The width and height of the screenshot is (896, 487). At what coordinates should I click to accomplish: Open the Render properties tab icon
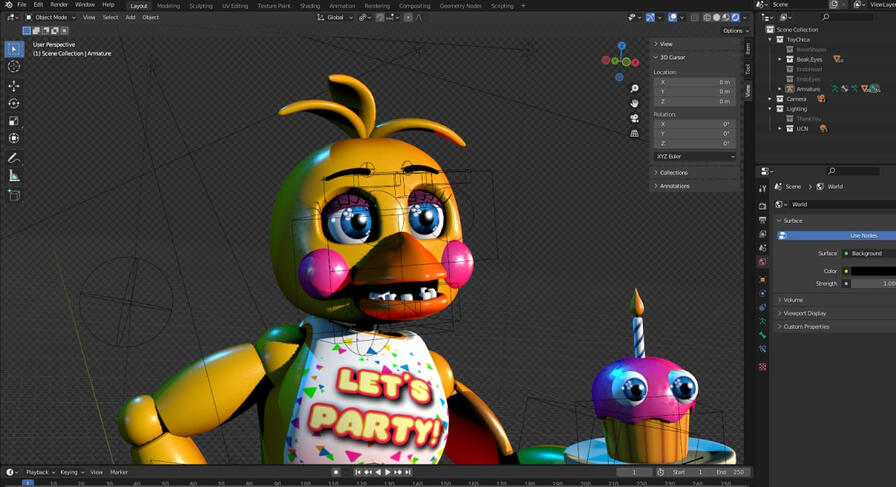762,206
